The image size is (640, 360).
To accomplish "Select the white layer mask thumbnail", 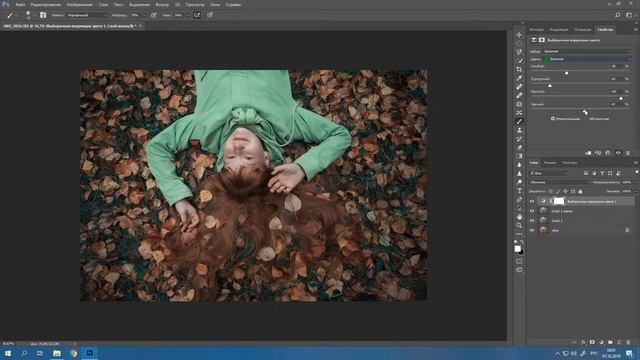I will 559,201.
